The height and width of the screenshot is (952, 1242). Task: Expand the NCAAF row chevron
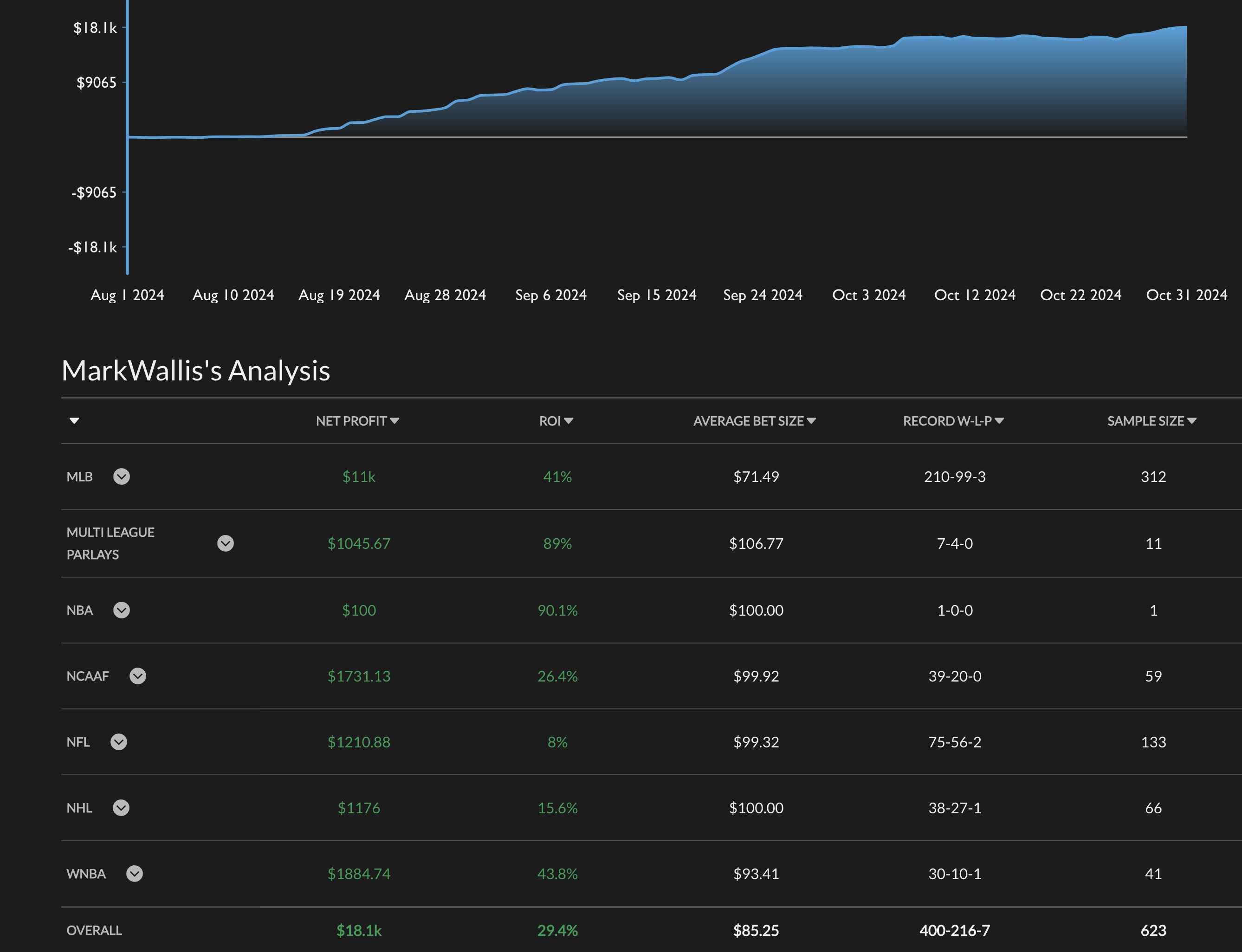point(138,676)
